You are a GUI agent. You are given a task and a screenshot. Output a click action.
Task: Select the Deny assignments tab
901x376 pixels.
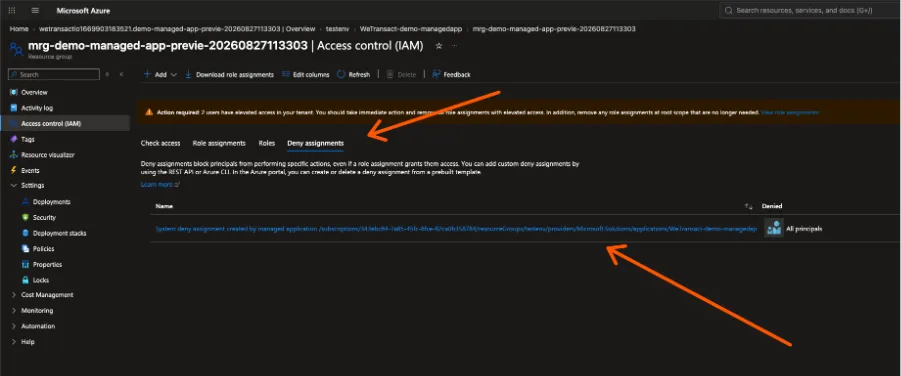coord(315,143)
